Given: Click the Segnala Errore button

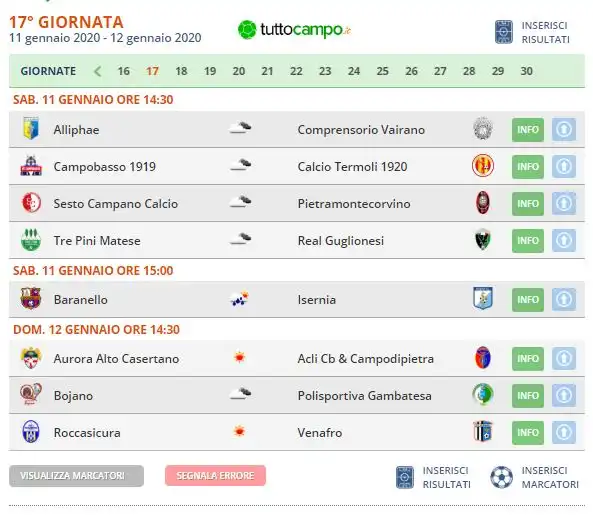Looking at the screenshot, I should tap(215, 476).
